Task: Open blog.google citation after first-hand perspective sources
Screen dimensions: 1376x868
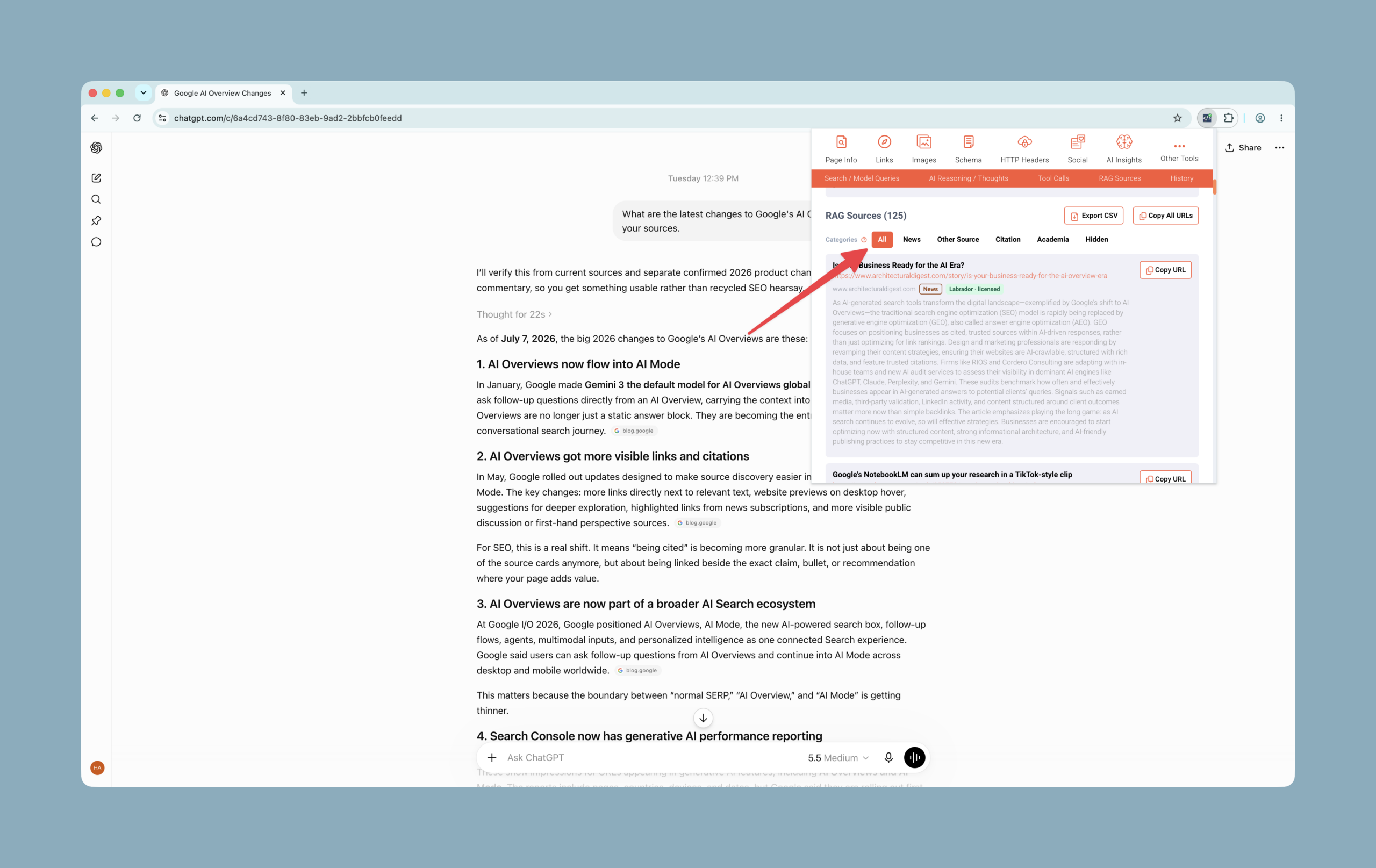Action: click(697, 523)
